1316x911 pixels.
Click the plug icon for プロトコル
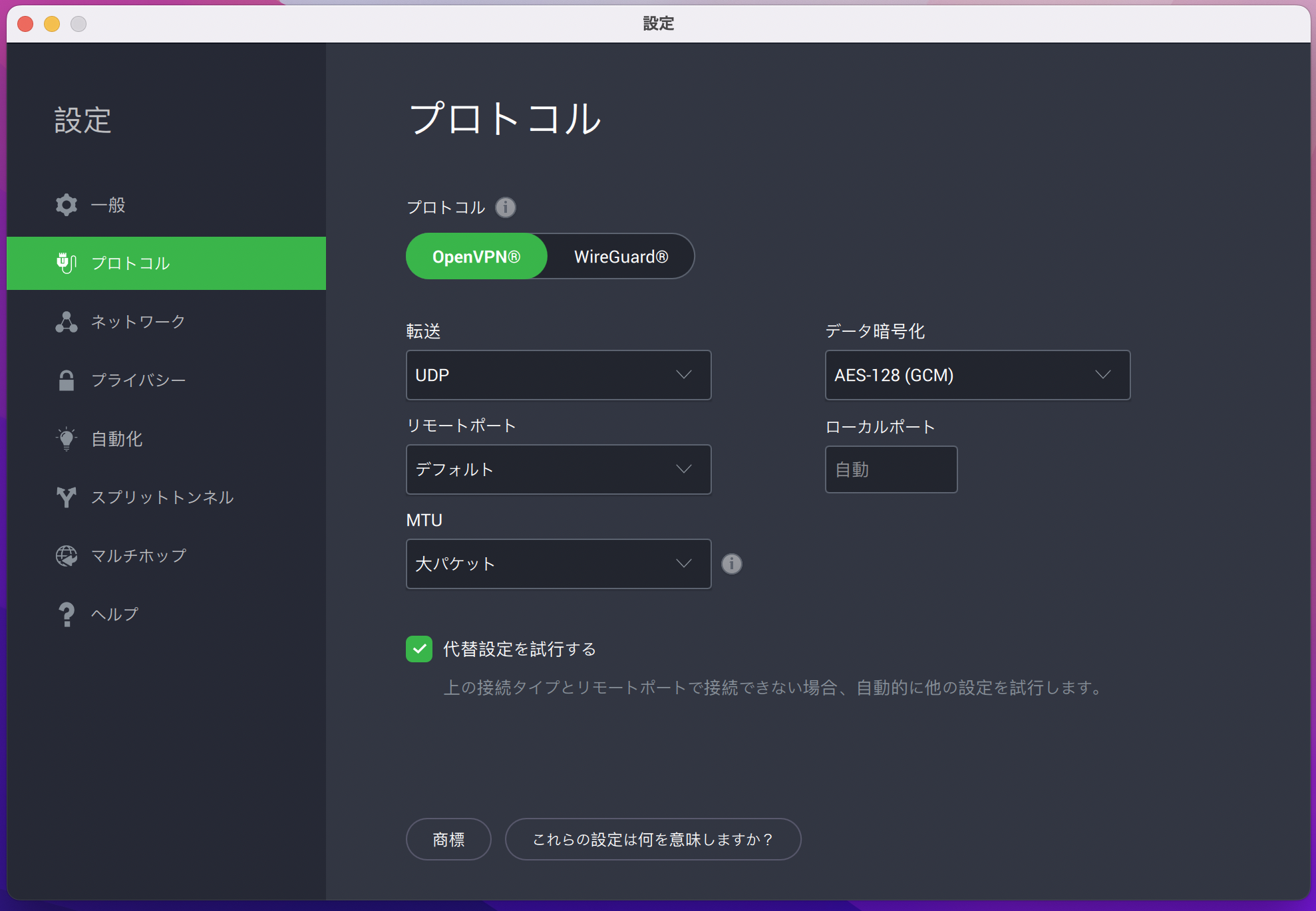[x=67, y=263]
